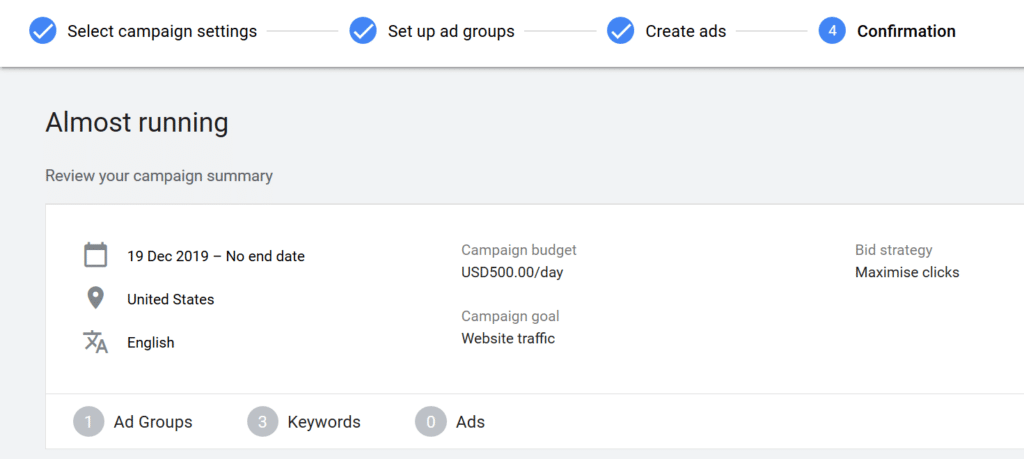Viewport: 1024px width, 459px height.
Task: Click the USD500.00/day campaign budget value
Action: point(512,272)
